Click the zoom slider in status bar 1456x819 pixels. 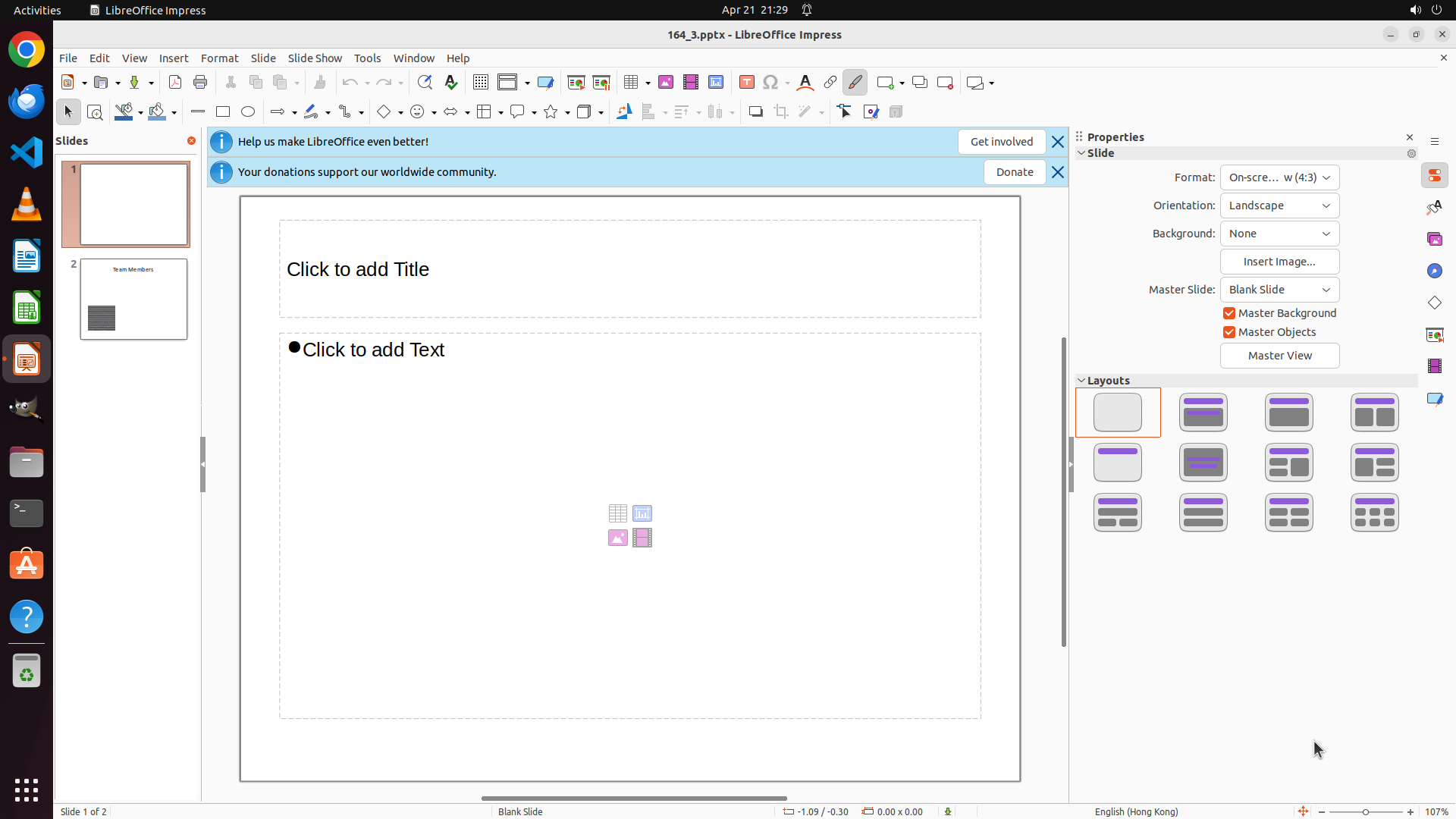[1366, 812]
